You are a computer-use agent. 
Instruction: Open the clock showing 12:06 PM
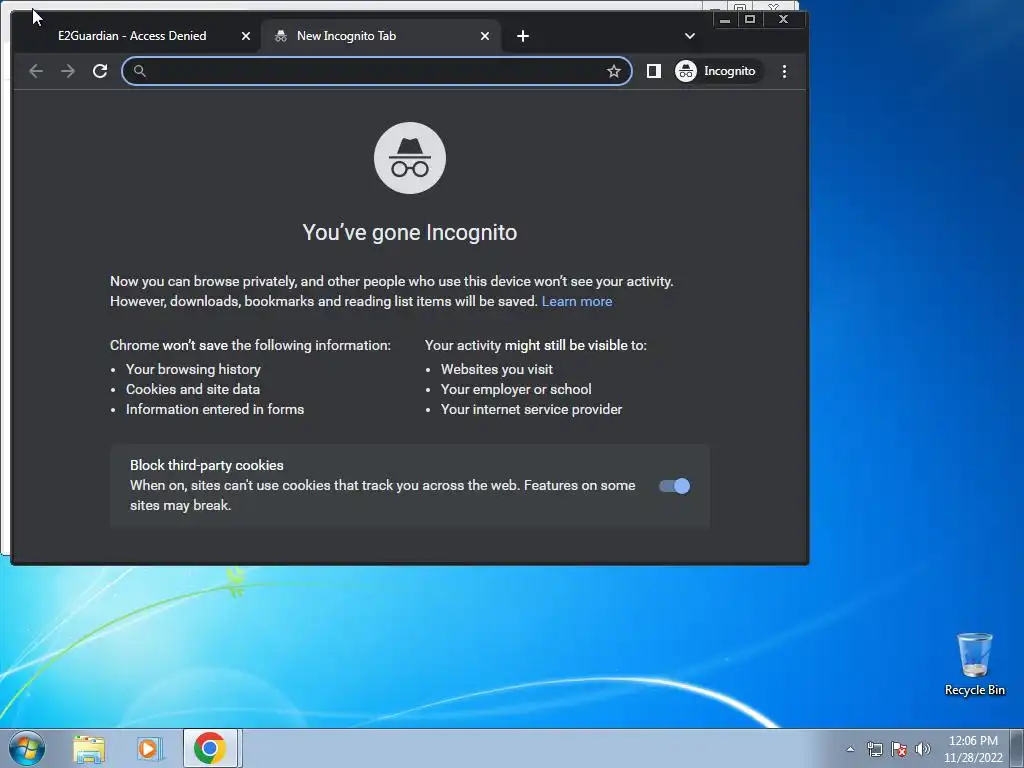click(972, 749)
